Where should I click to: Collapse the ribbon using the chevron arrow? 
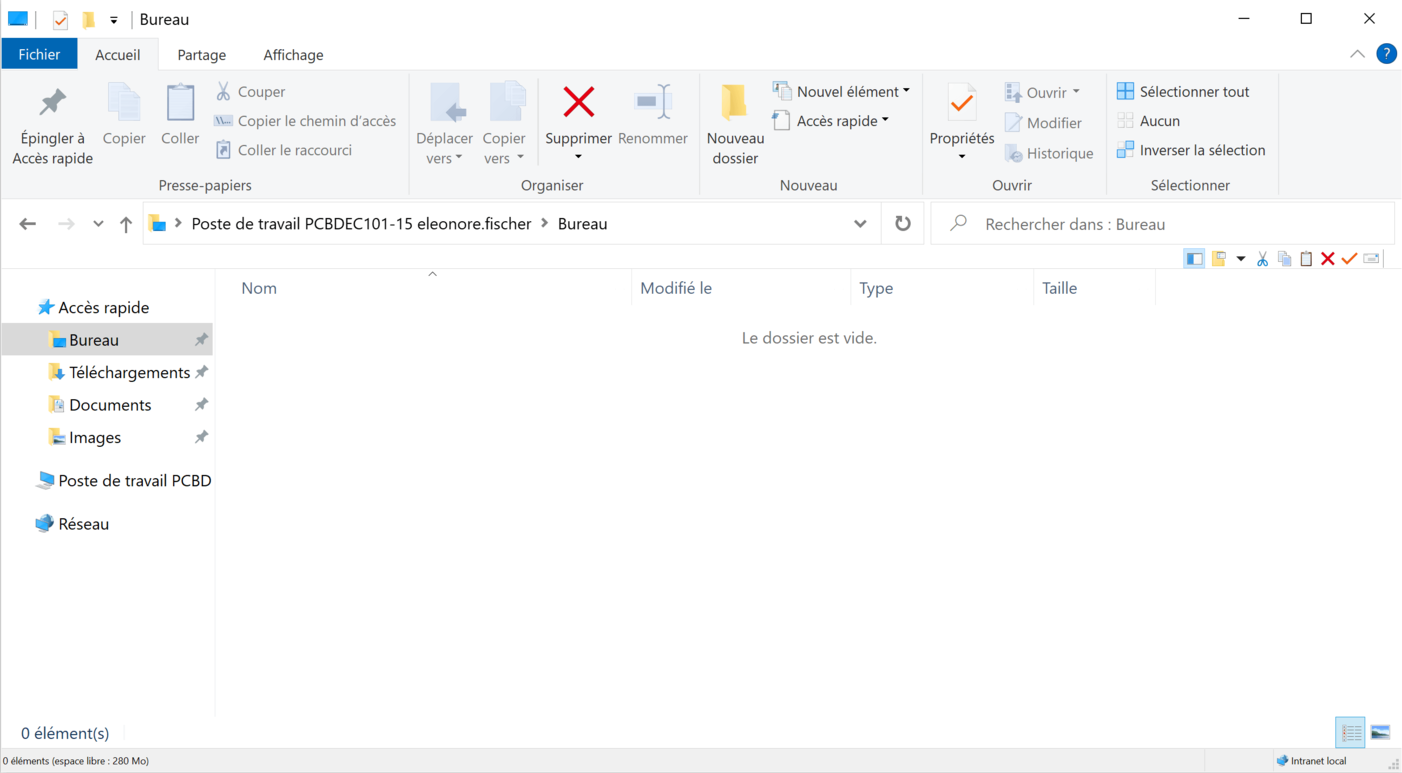(x=1357, y=54)
